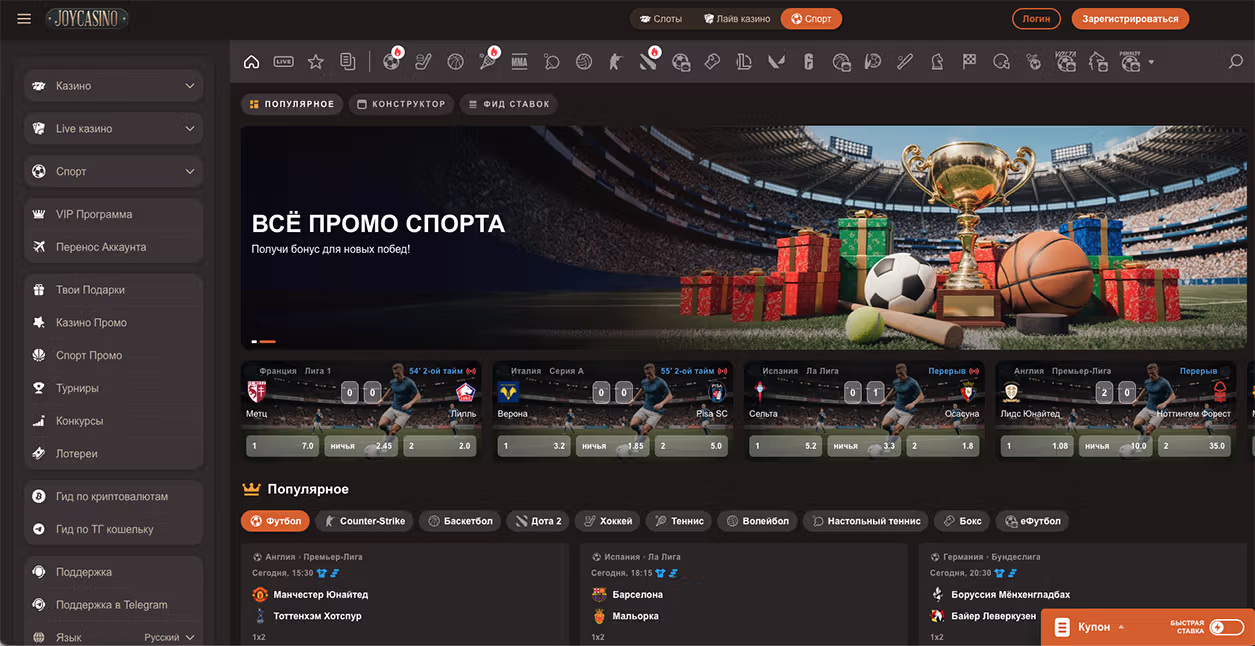Select the baseball bat icon in toolbar
This screenshot has width=1255, height=646.
[x=905, y=62]
